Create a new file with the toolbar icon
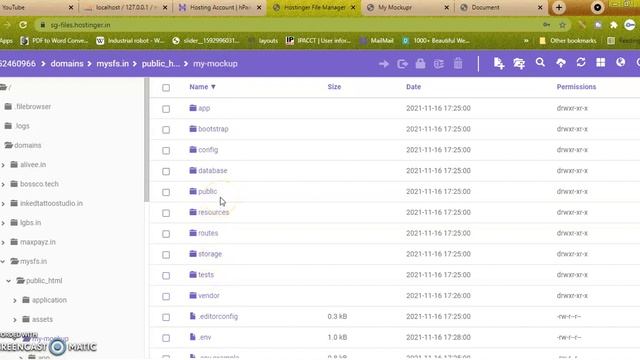This screenshot has height=360, width=640. click(x=499, y=63)
